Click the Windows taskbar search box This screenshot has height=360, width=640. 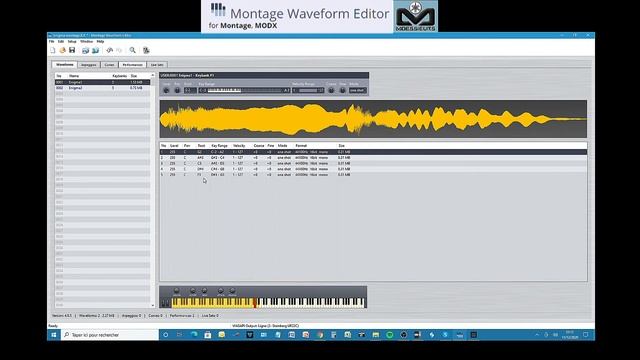(x=110, y=335)
